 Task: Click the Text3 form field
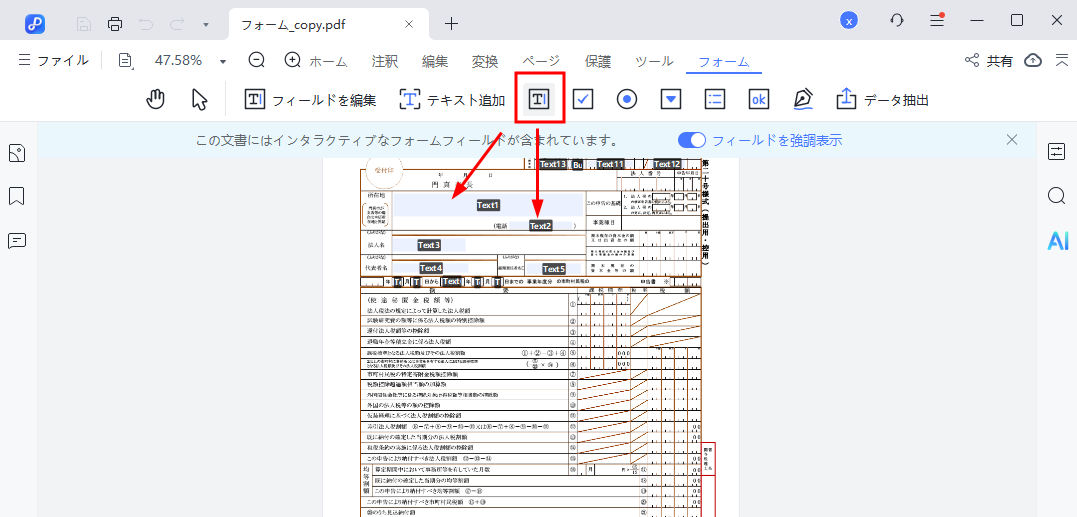(x=429, y=245)
